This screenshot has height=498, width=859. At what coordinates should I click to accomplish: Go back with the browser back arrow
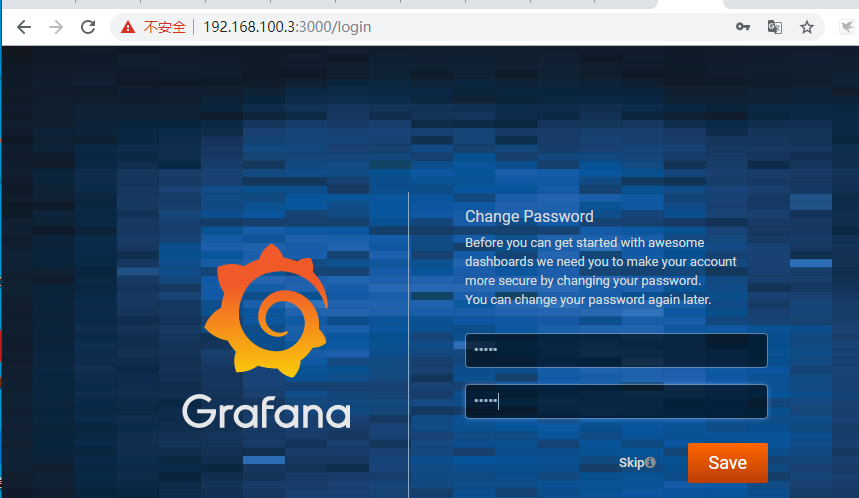click(x=24, y=27)
